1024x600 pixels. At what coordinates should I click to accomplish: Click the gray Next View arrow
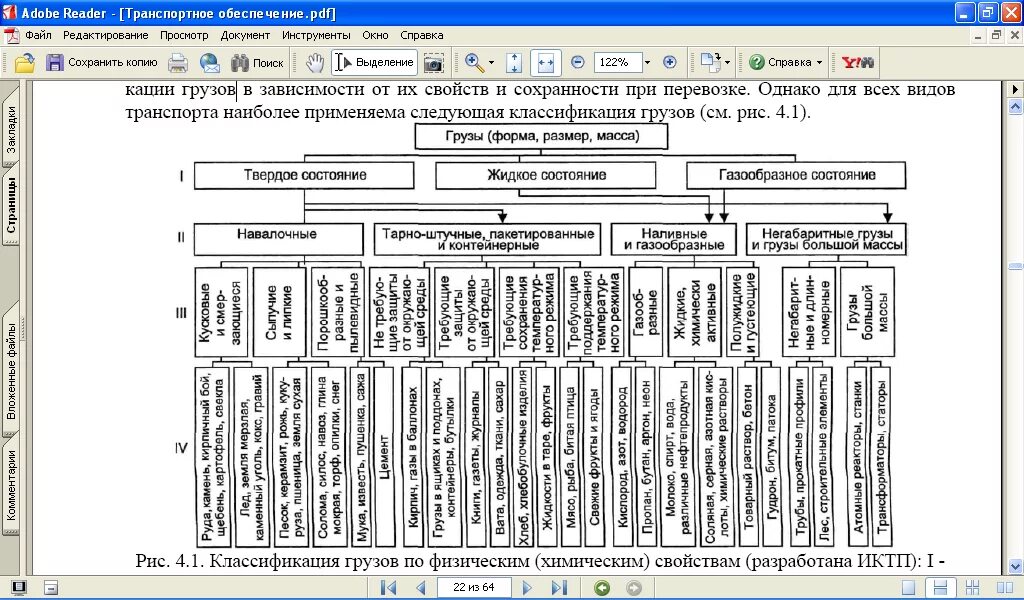point(633,588)
